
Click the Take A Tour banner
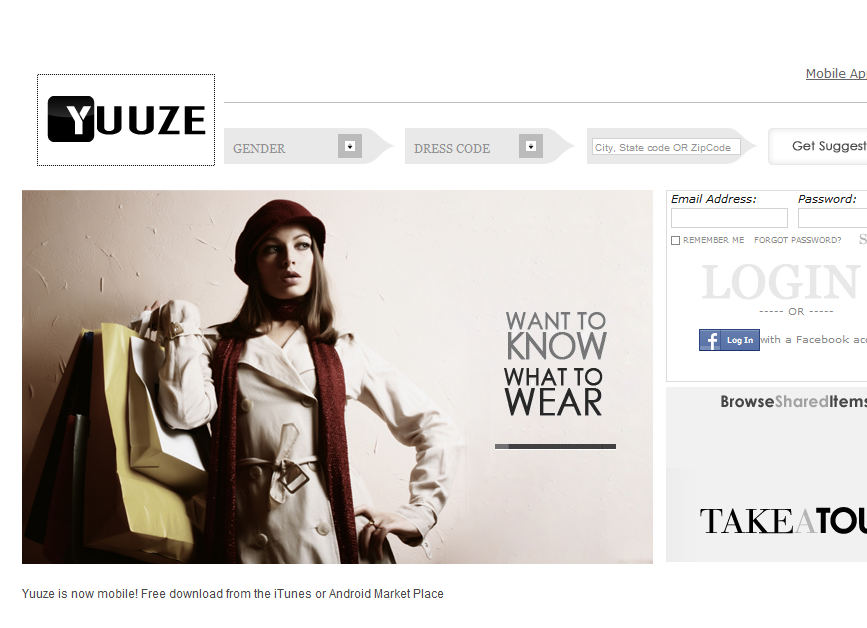click(x=783, y=521)
